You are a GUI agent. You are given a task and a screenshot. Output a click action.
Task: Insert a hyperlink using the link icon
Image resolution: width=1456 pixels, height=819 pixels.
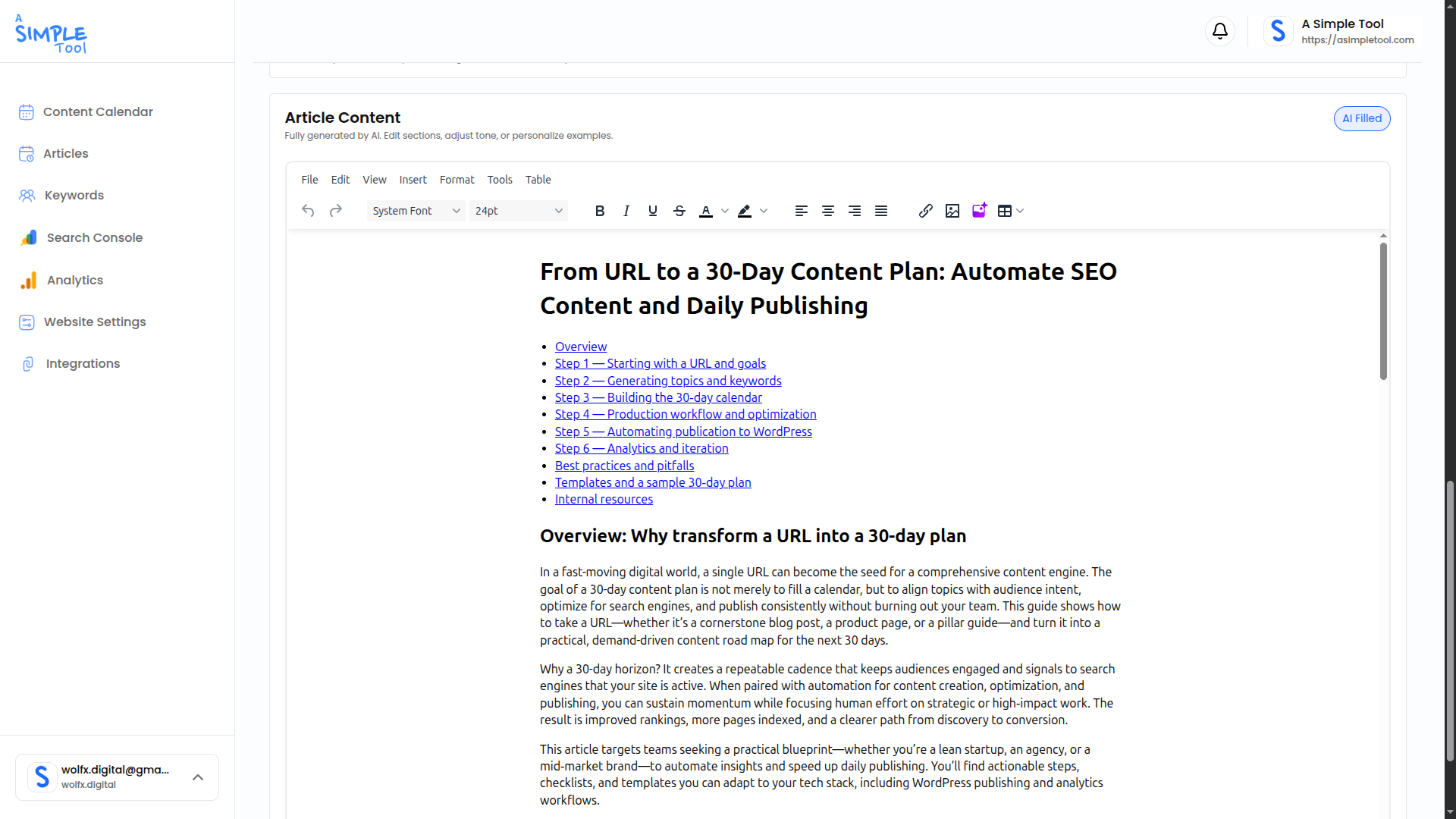[x=925, y=210]
